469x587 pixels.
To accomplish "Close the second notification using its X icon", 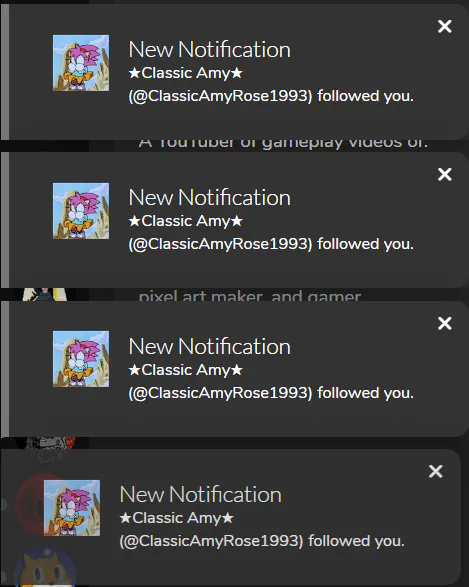I will point(445,174).
